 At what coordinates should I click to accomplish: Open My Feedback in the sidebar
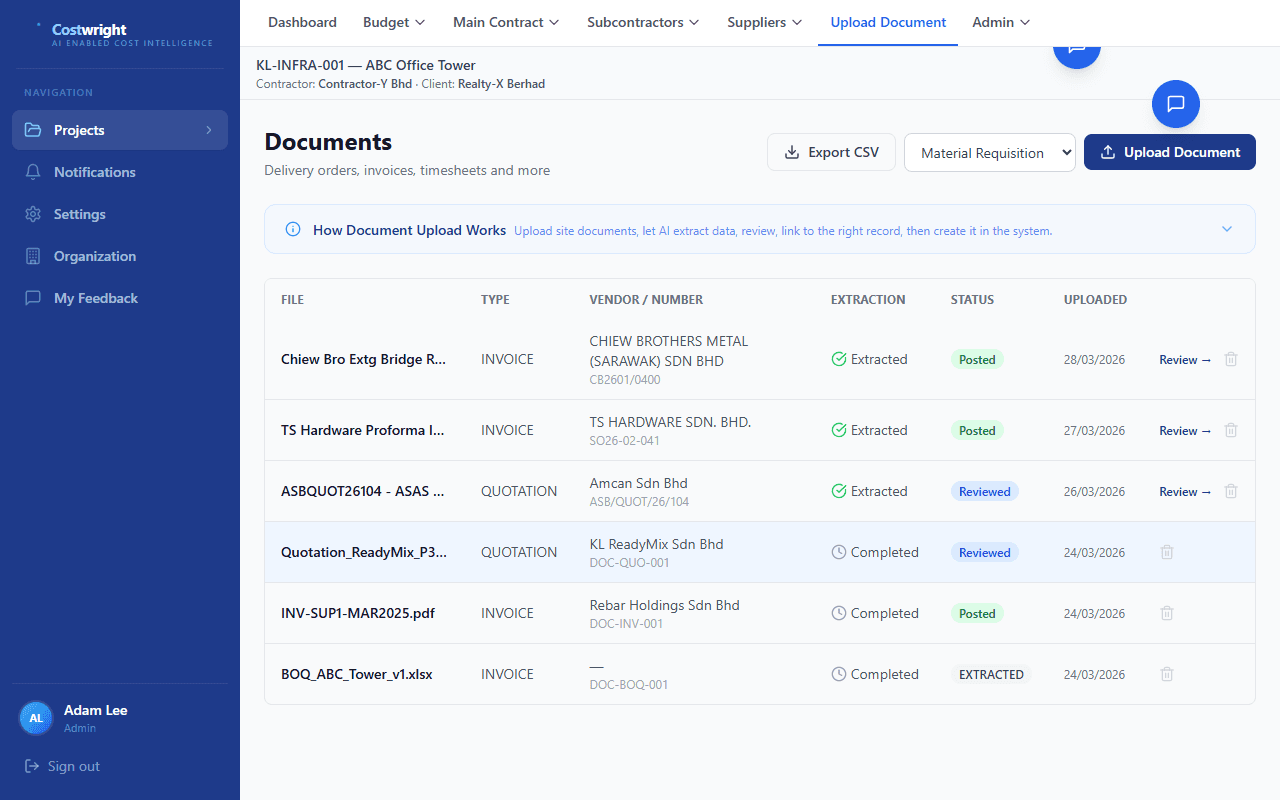pyautogui.click(x=120, y=298)
